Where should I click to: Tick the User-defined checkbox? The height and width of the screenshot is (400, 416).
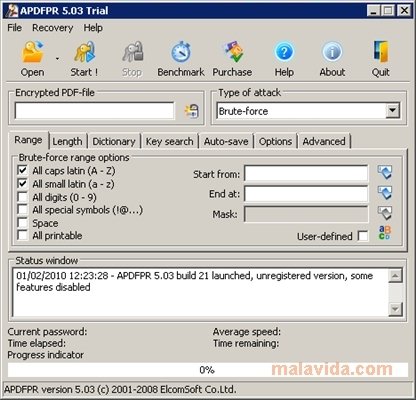(363, 236)
